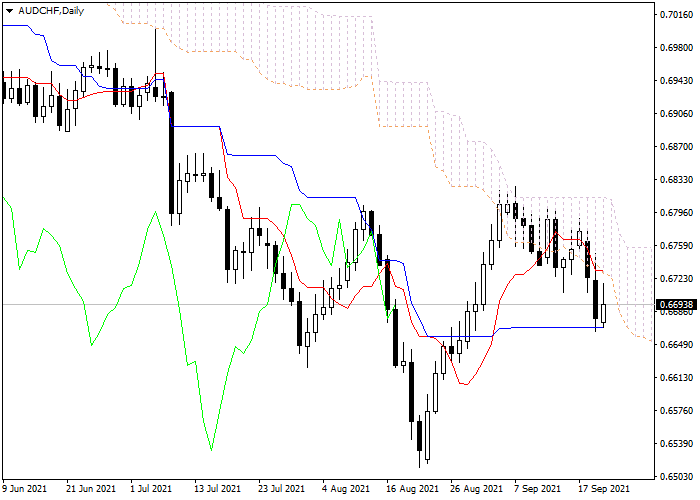Click the 0.69430 price scale label
This screenshot has height=500, width=700.
pyautogui.click(x=676, y=81)
